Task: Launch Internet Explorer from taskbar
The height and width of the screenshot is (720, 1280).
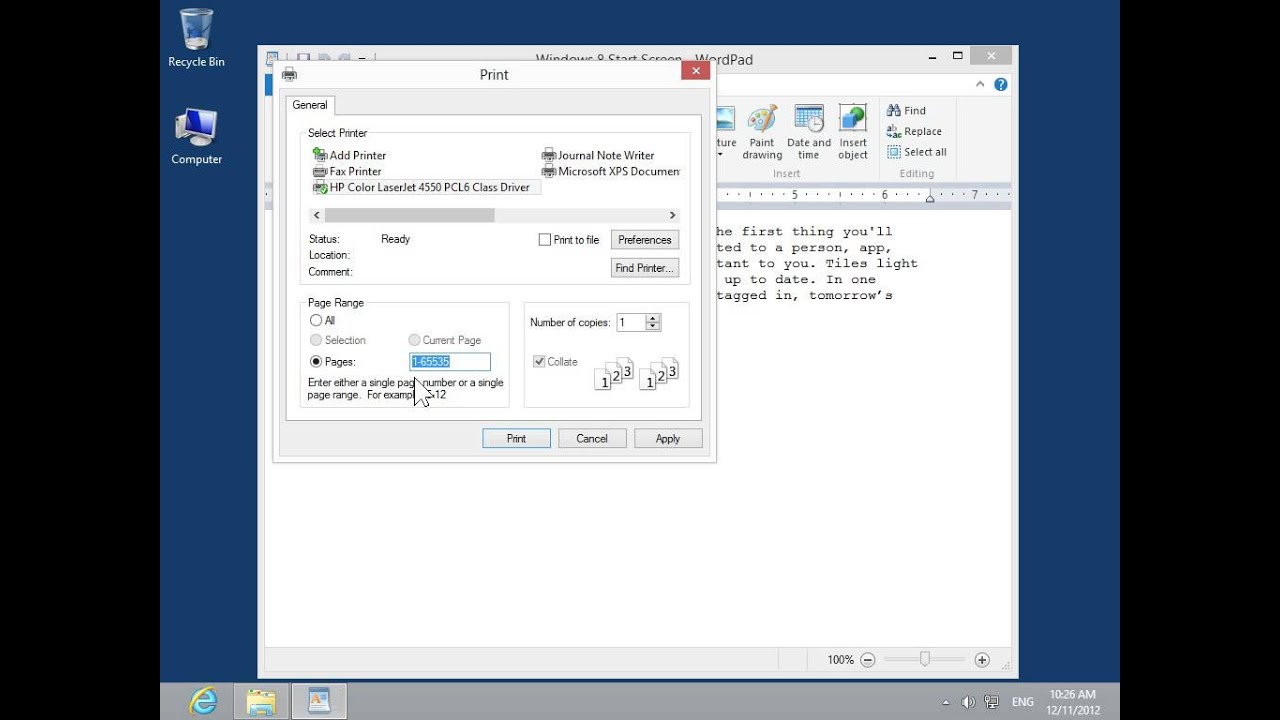Action: click(x=203, y=701)
